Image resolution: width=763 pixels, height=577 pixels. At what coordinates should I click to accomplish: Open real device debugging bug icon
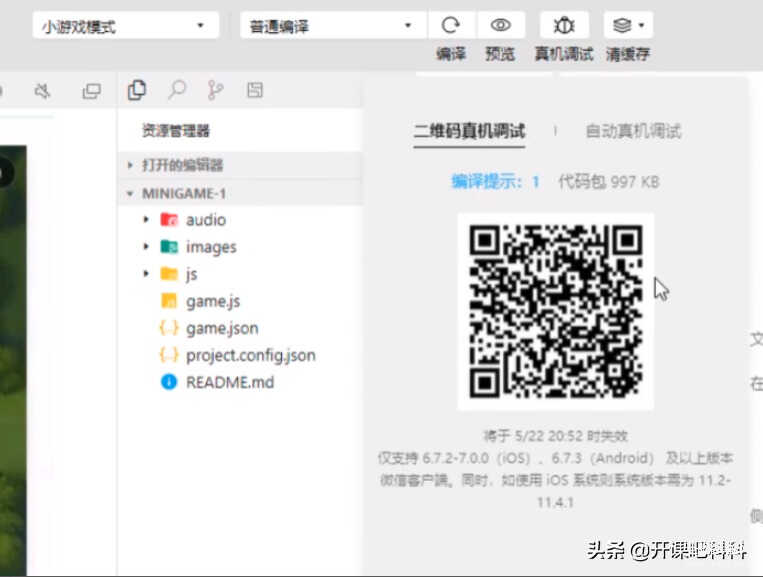click(x=564, y=25)
